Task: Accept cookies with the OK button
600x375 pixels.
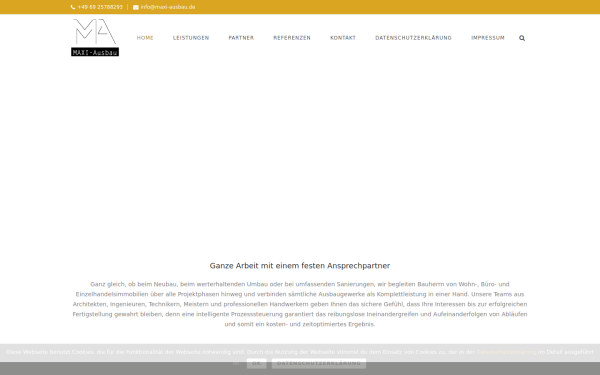Action: click(256, 363)
